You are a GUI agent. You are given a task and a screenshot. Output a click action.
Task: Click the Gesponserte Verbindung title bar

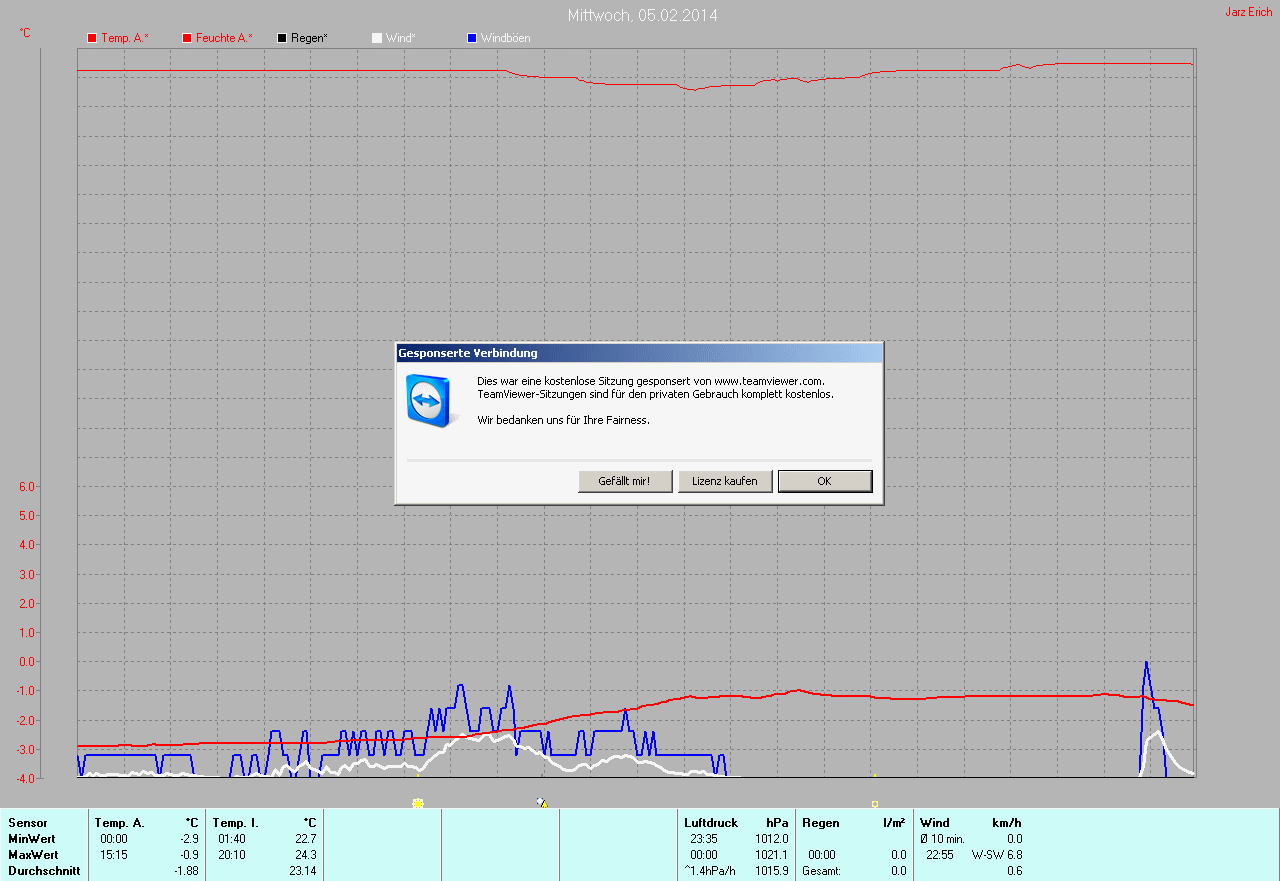point(639,353)
